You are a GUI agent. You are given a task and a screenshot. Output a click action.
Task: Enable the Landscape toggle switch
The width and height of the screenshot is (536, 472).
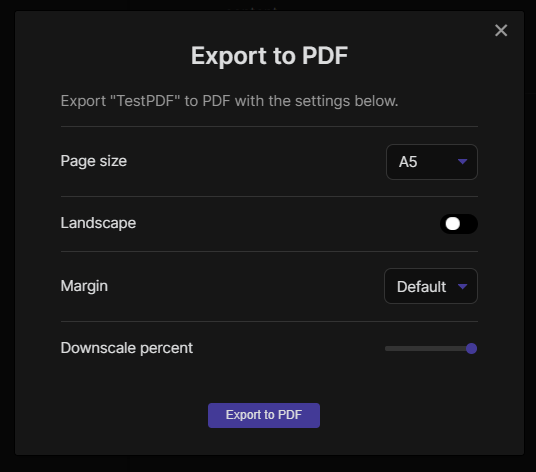tap(459, 224)
